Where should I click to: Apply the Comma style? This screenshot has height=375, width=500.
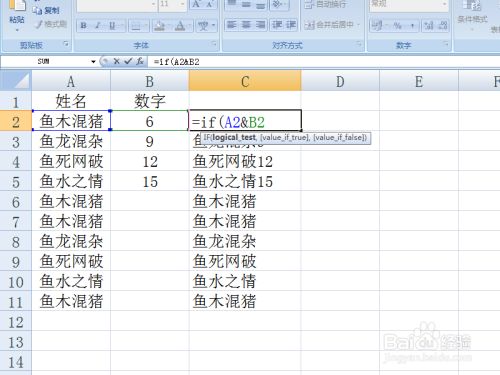(412, 25)
